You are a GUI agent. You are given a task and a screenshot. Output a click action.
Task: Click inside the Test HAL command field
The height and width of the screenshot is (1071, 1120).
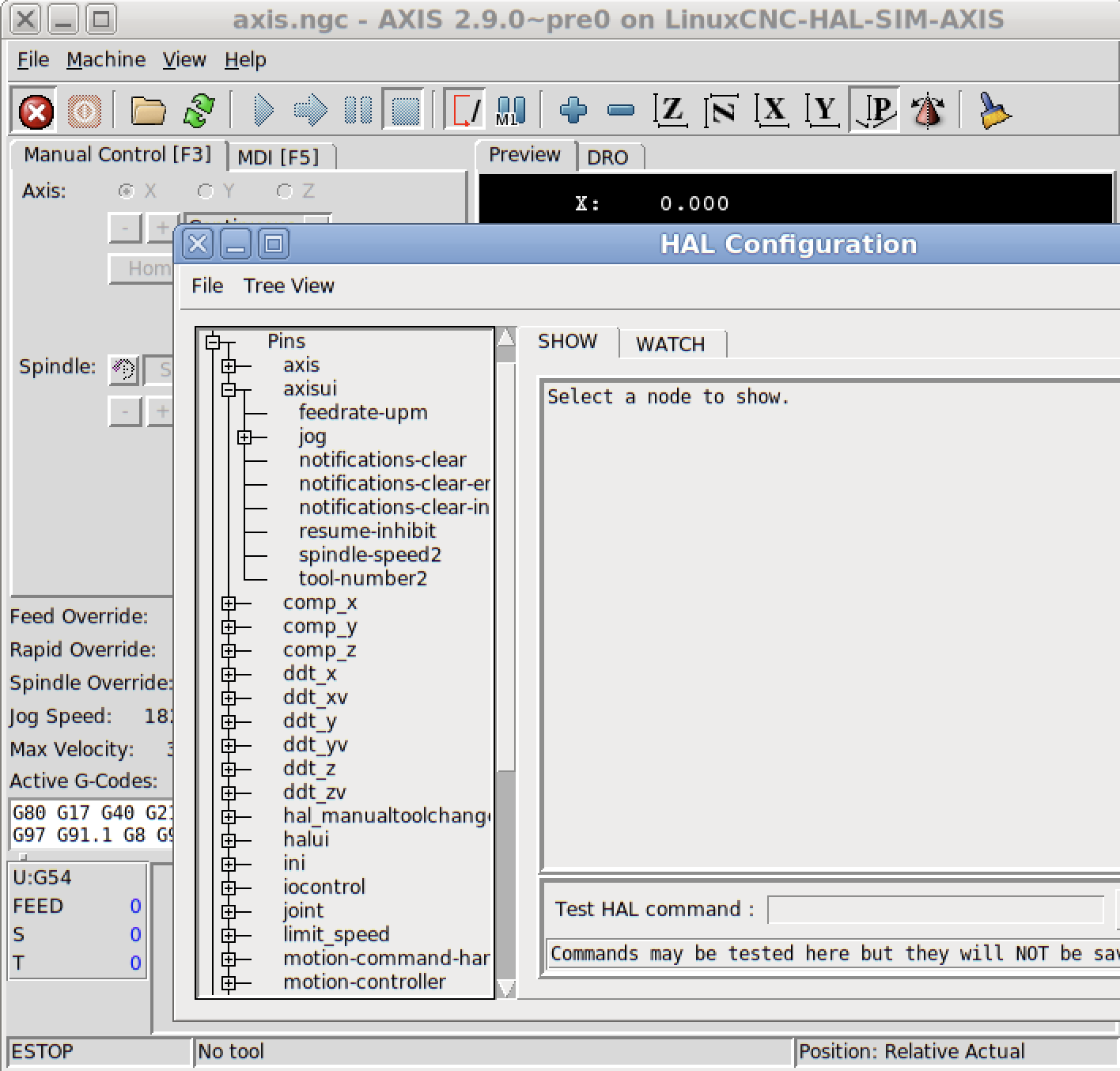[936, 910]
